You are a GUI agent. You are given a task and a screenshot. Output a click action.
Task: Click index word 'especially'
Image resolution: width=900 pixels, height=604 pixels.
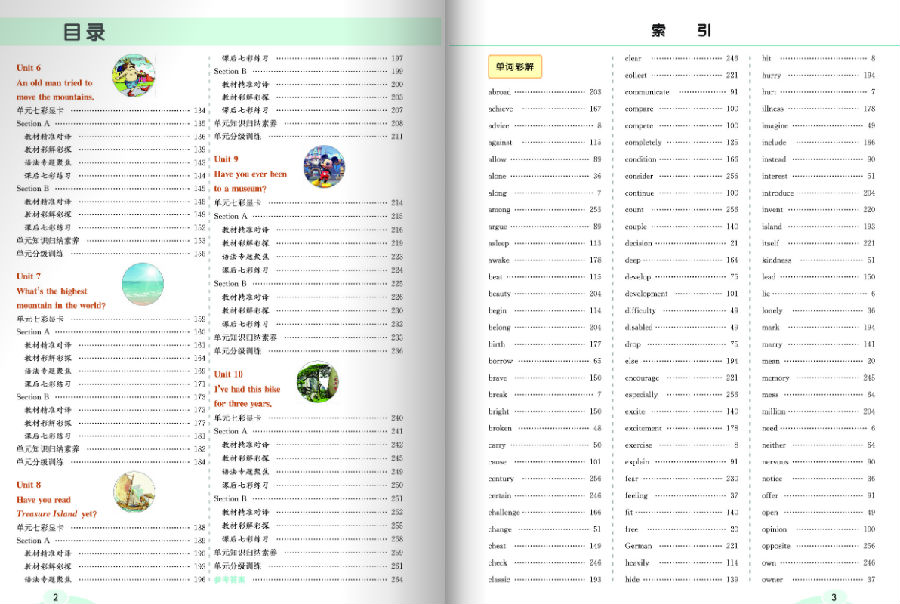641,394
